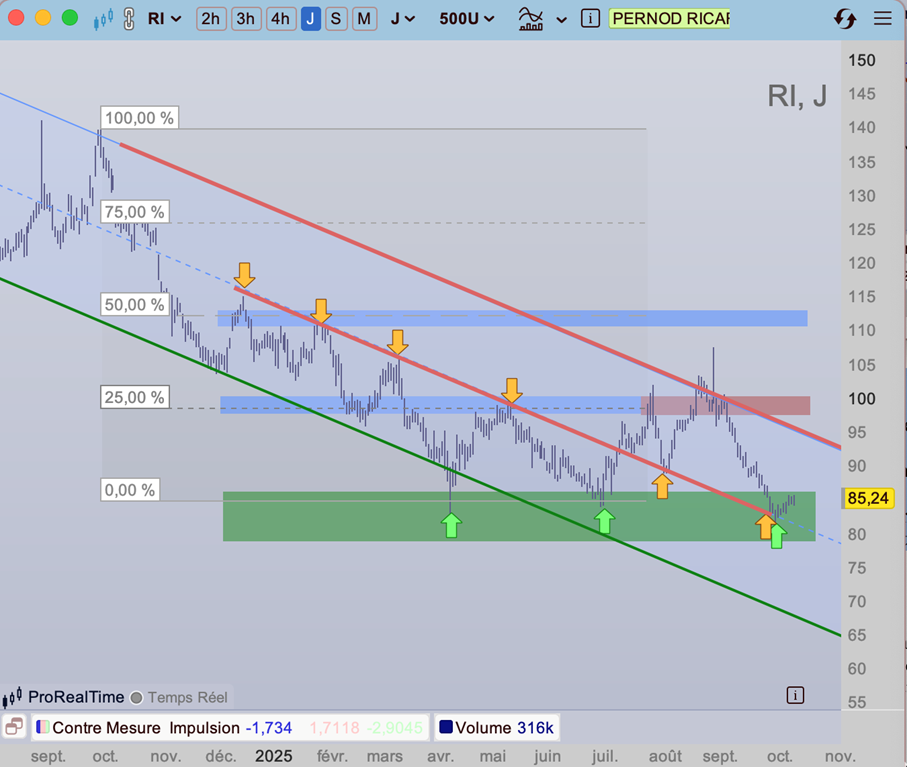Screen dimensions: 907x767
Task: Expand the indicators dropdown arrow
Action: click(x=561, y=19)
